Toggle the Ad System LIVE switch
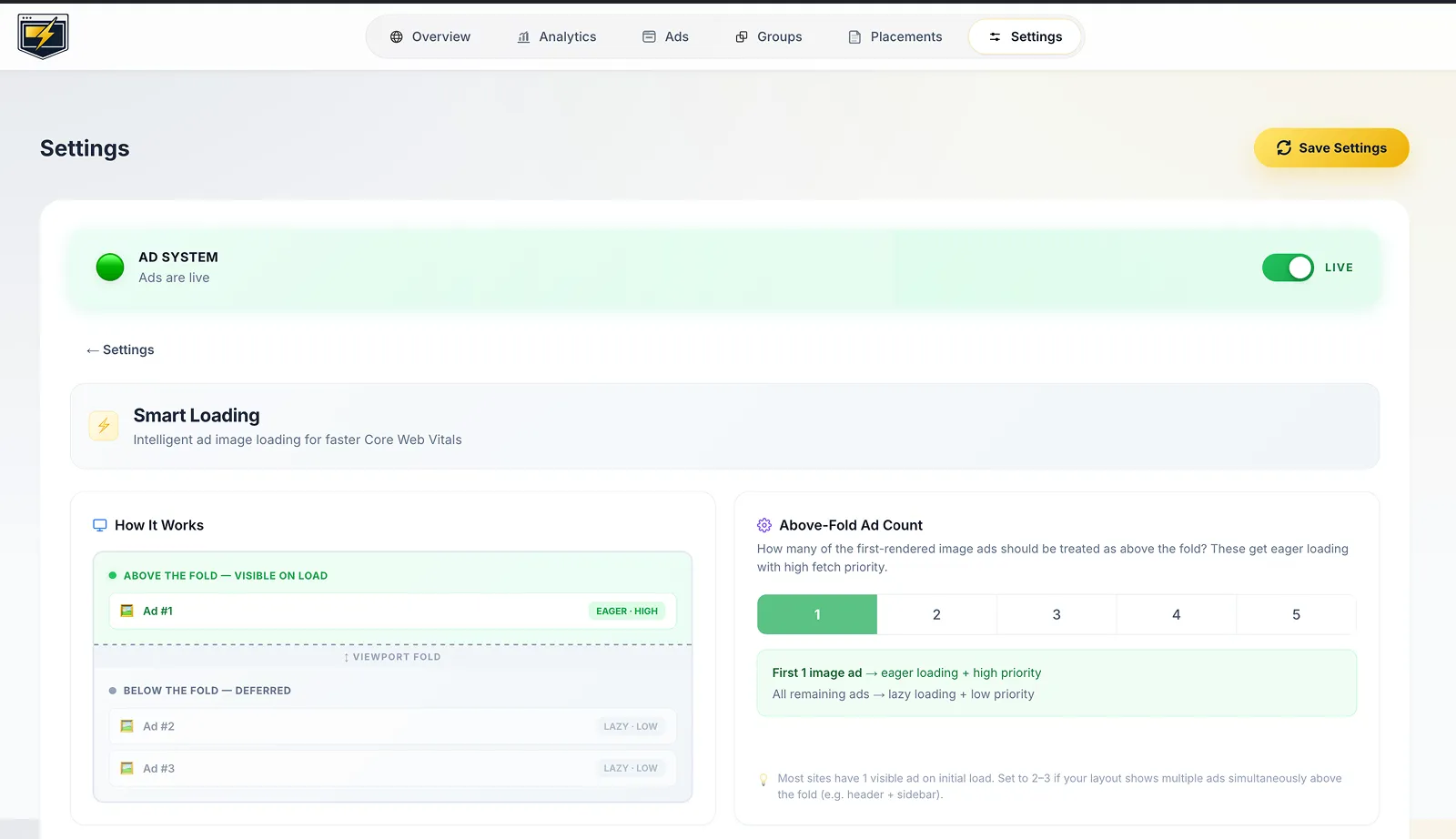Image resolution: width=1456 pixels, height=839 pixels. (x=1288, y=268)
